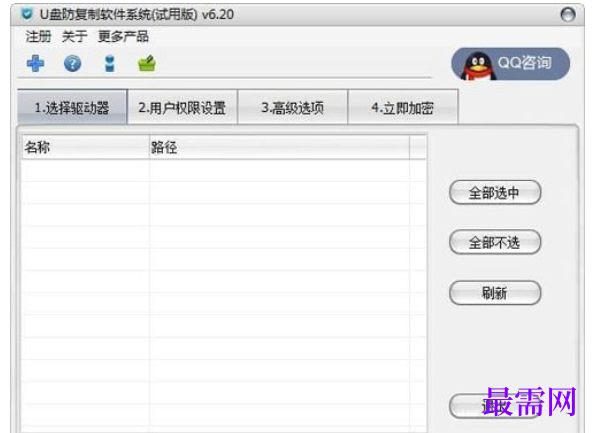Click the green shopping basket icon
This screenshot has height=433, width=595.
click(x=147, y=63)
